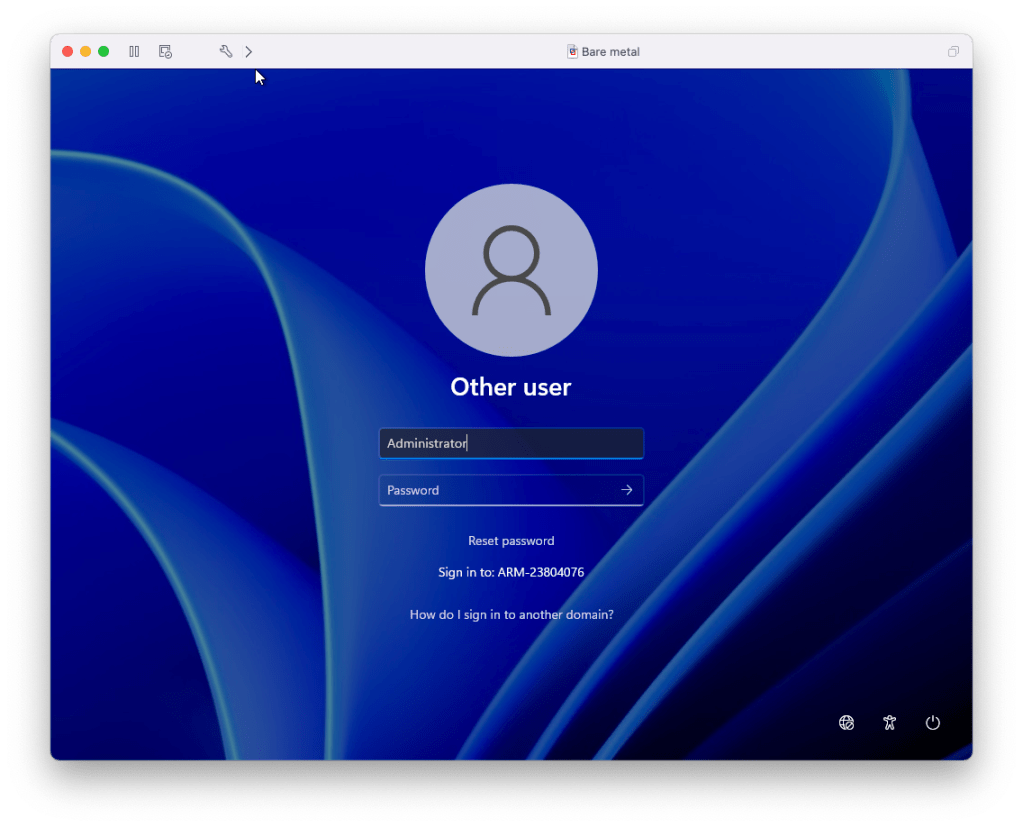This screenshot has width=1023, height=827.
Task: Pause the virtual machine
Action: click(134, 52)
